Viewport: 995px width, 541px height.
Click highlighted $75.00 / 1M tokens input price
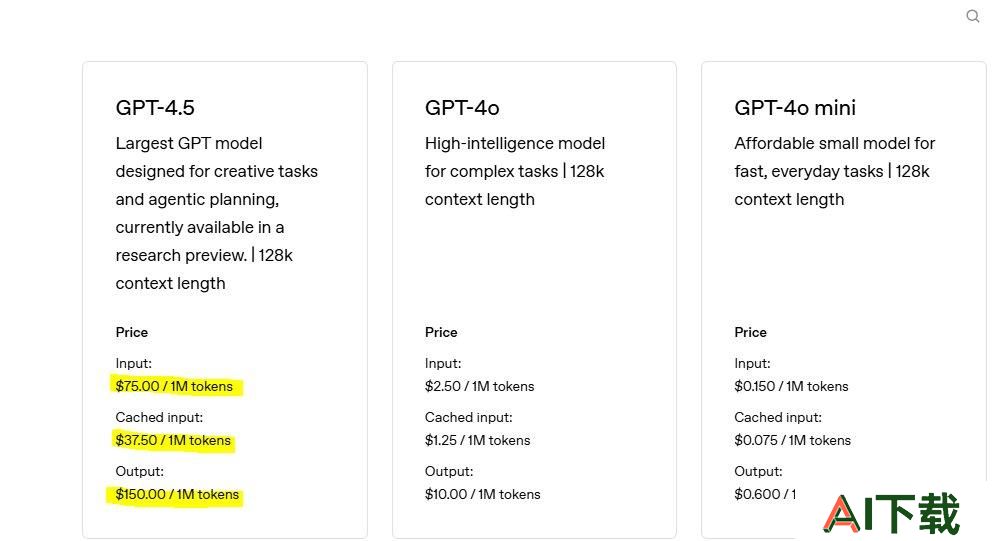click(x=175, y=386)
